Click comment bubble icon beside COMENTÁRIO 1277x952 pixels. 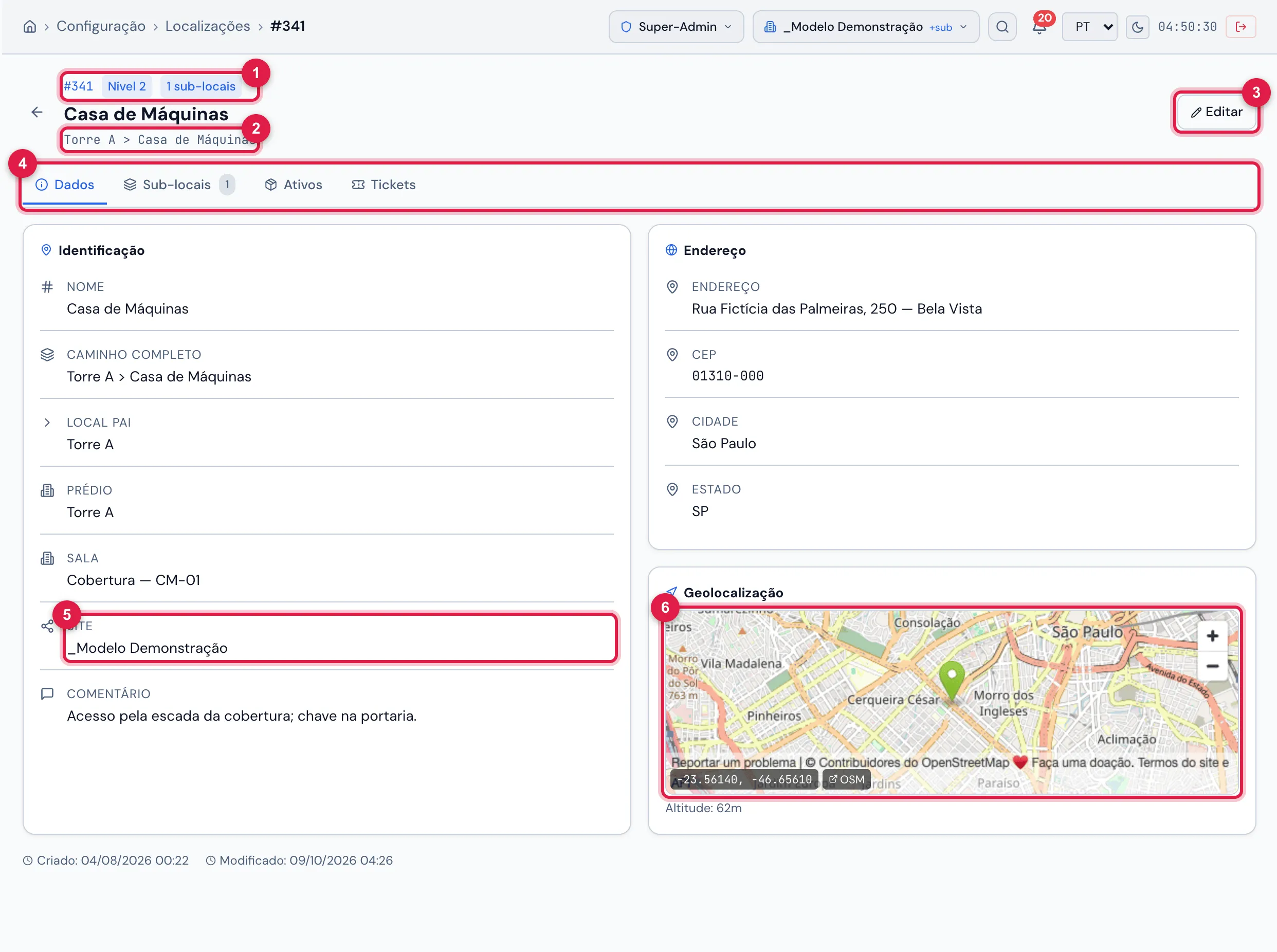click(47, 694)
